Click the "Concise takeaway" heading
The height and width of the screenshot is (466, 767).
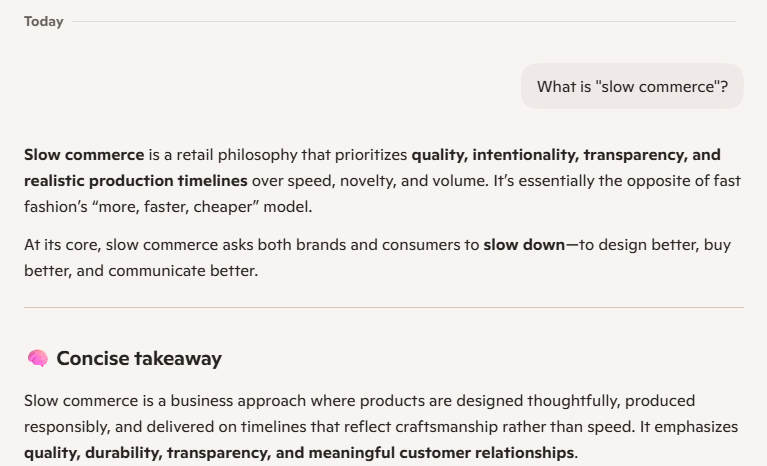[139, 358]
